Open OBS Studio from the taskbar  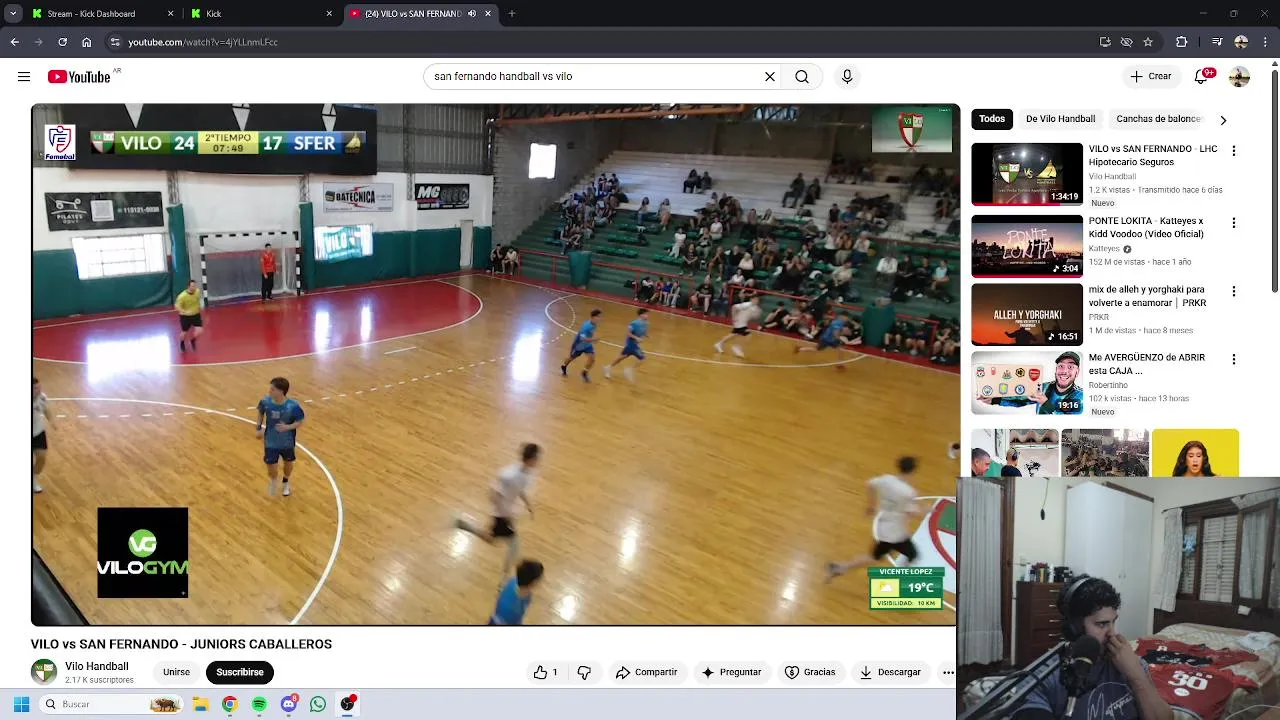pos(348,704)
